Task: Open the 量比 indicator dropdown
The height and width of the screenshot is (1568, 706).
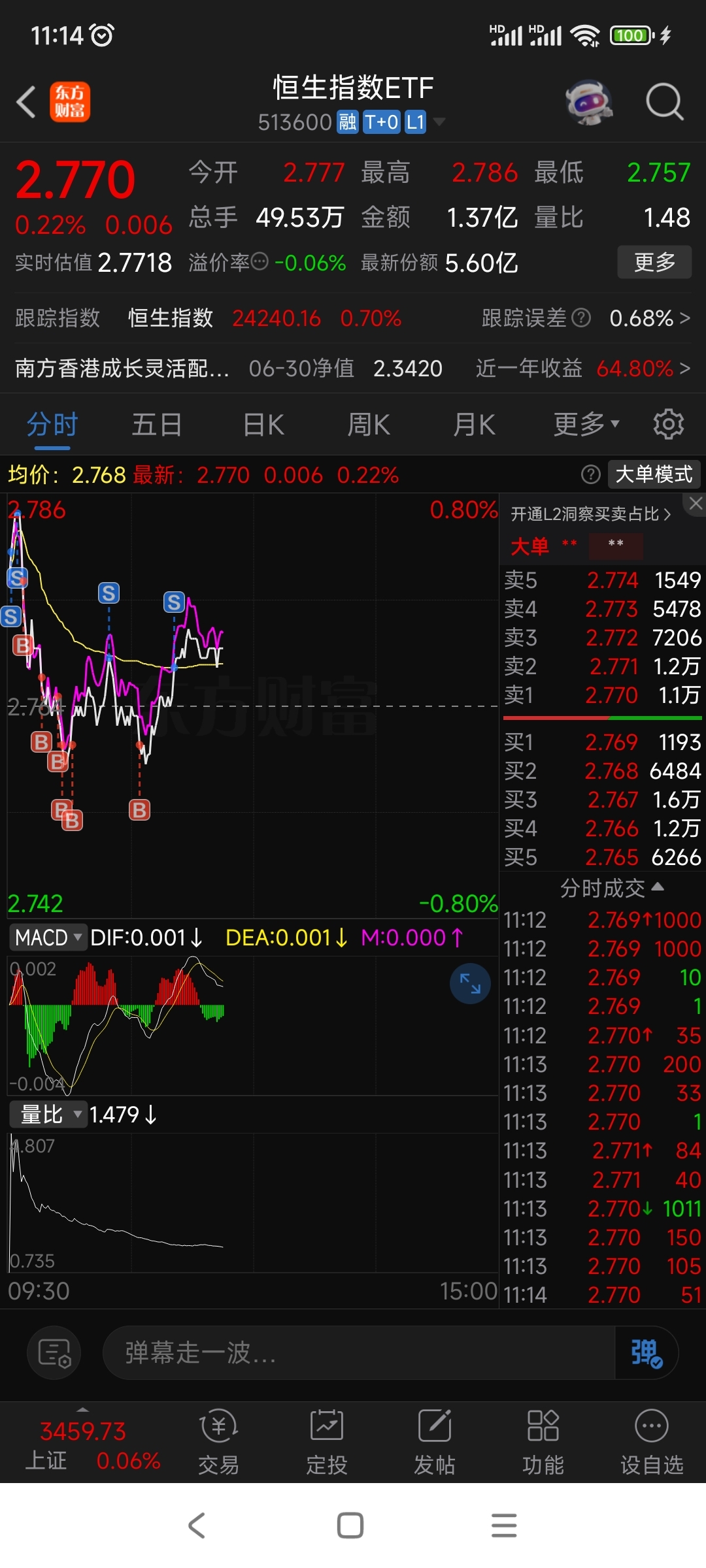Action: [x=48, y=1115]
